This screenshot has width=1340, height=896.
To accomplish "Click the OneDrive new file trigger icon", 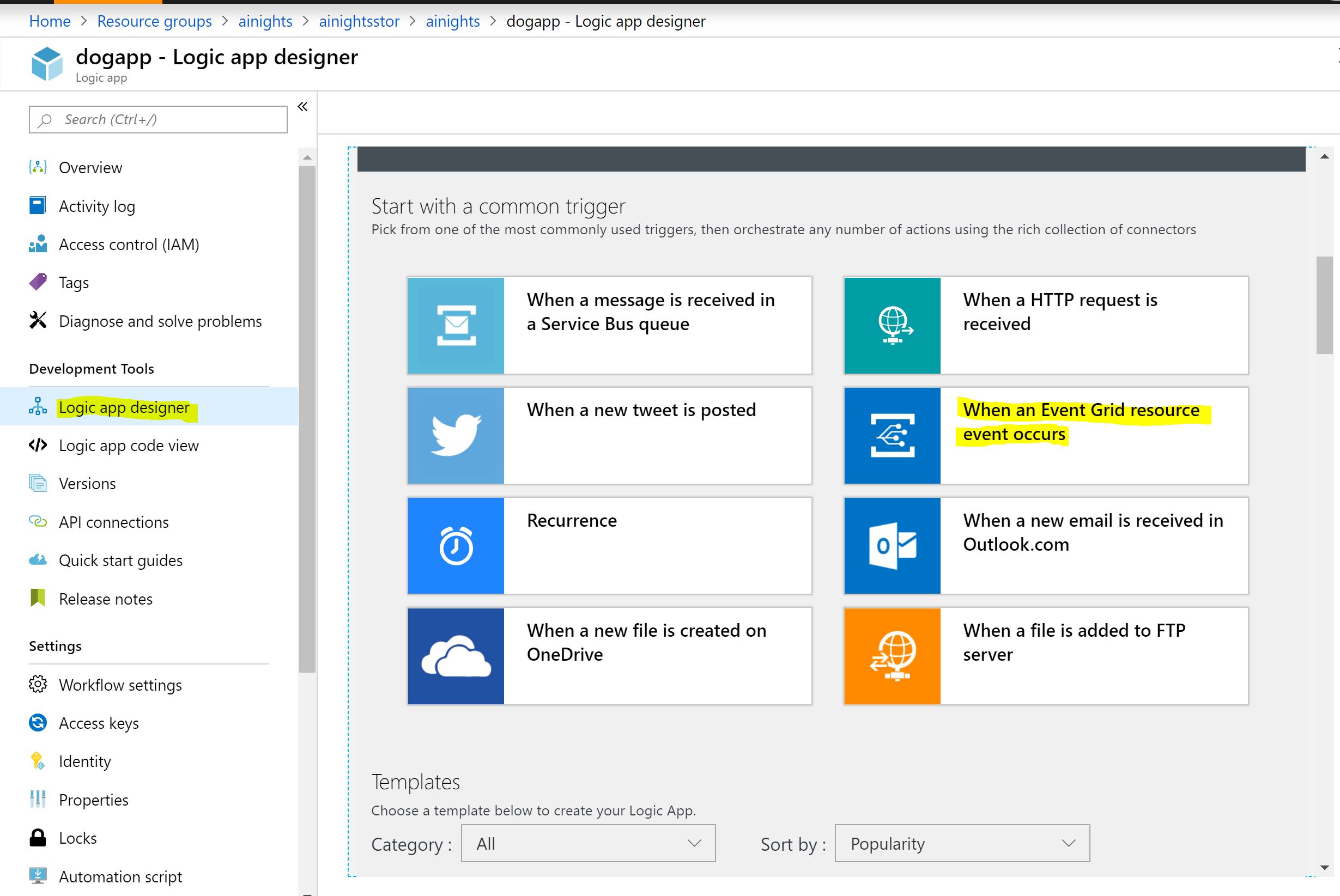I will point(456,656).
